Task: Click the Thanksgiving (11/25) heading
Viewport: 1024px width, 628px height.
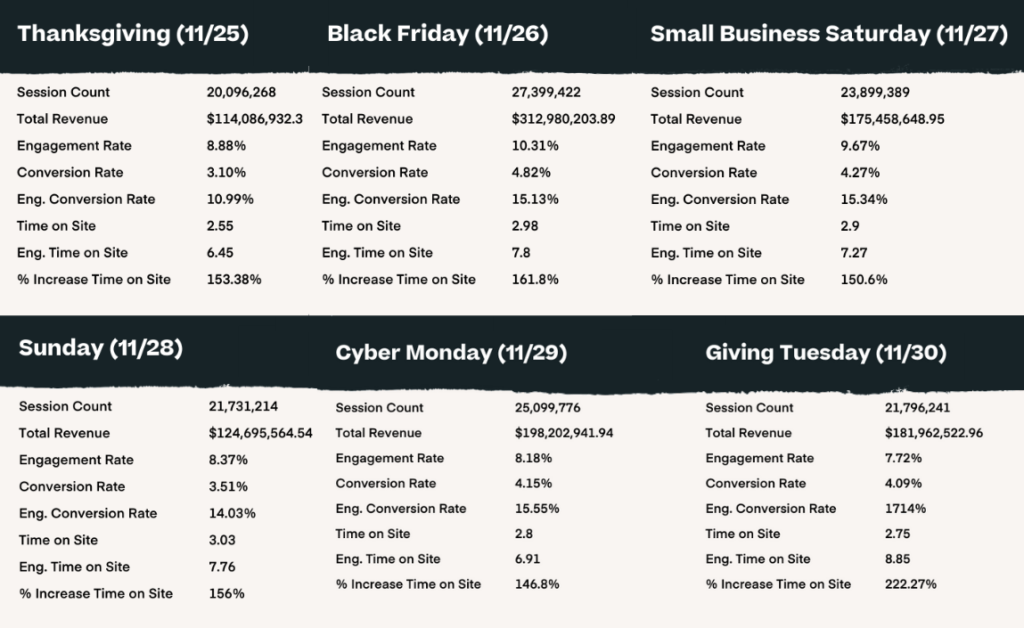Action: [x=133, y=34]
